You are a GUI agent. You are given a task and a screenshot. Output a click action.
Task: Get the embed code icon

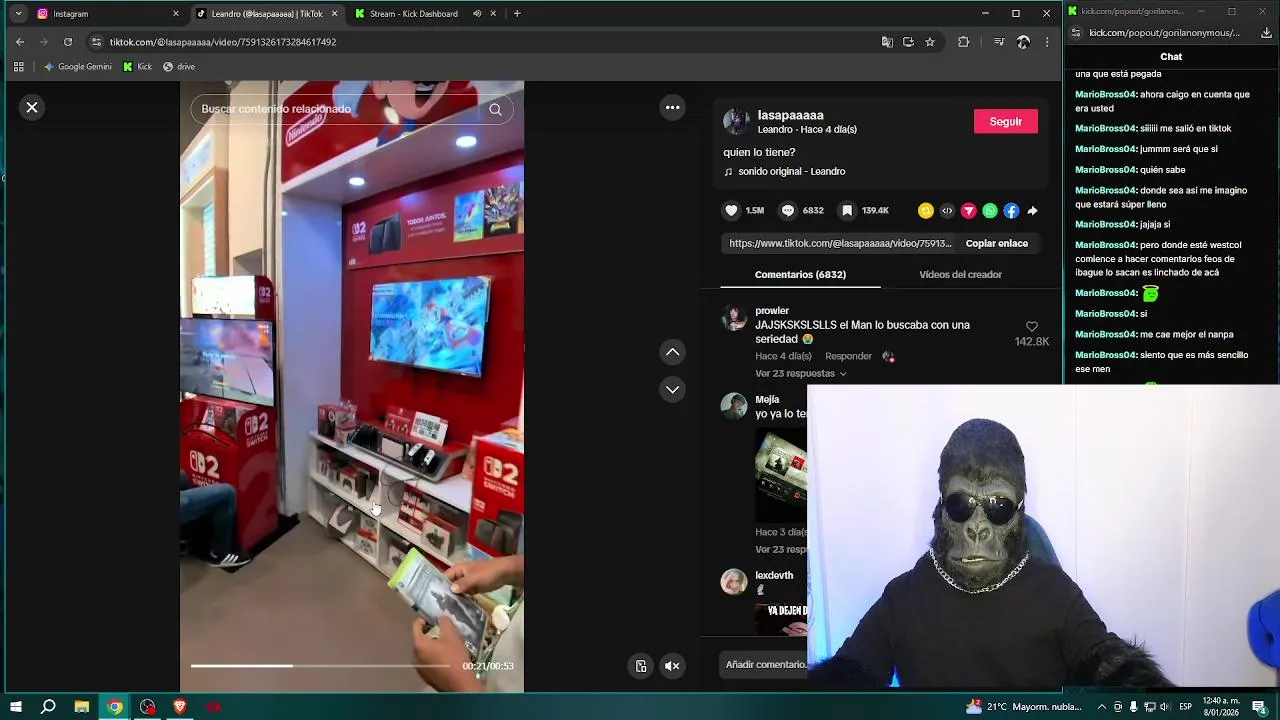tap(947, 210)
